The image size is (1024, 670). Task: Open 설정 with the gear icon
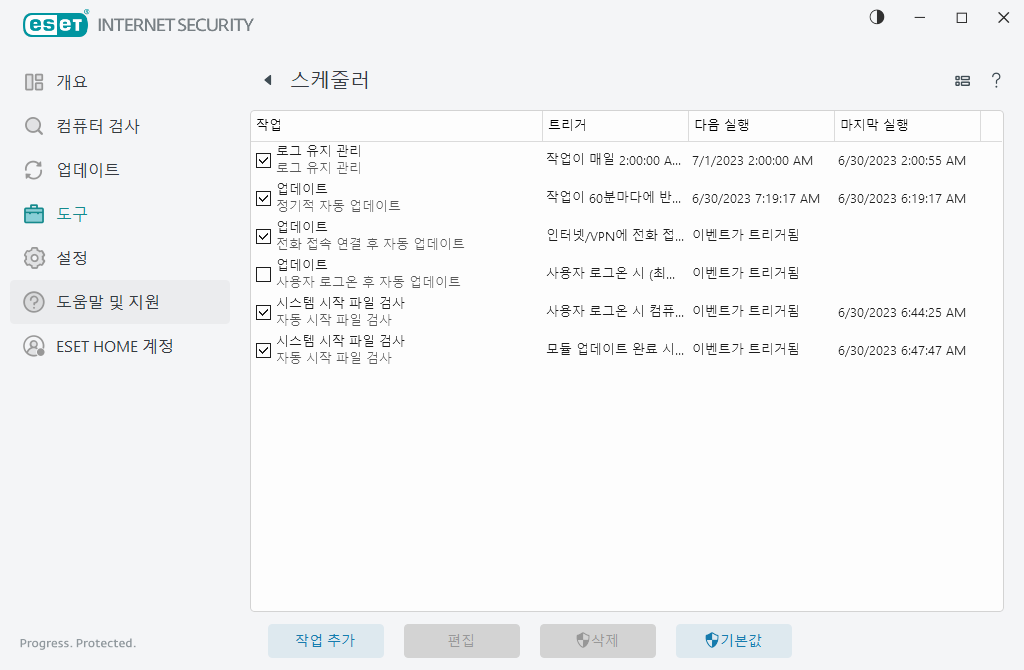33,258
